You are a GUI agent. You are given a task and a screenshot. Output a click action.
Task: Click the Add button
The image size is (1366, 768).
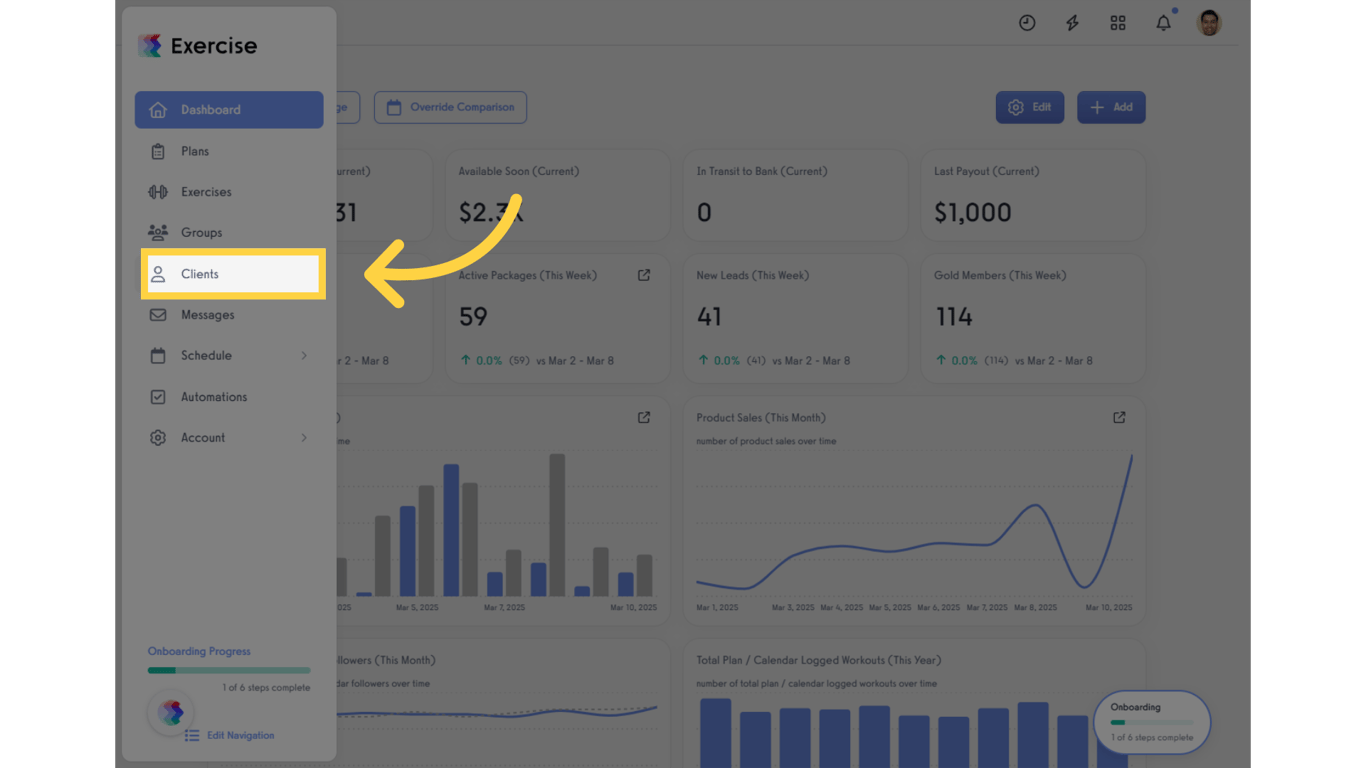pyautogui.click(x=1111, y=107)
